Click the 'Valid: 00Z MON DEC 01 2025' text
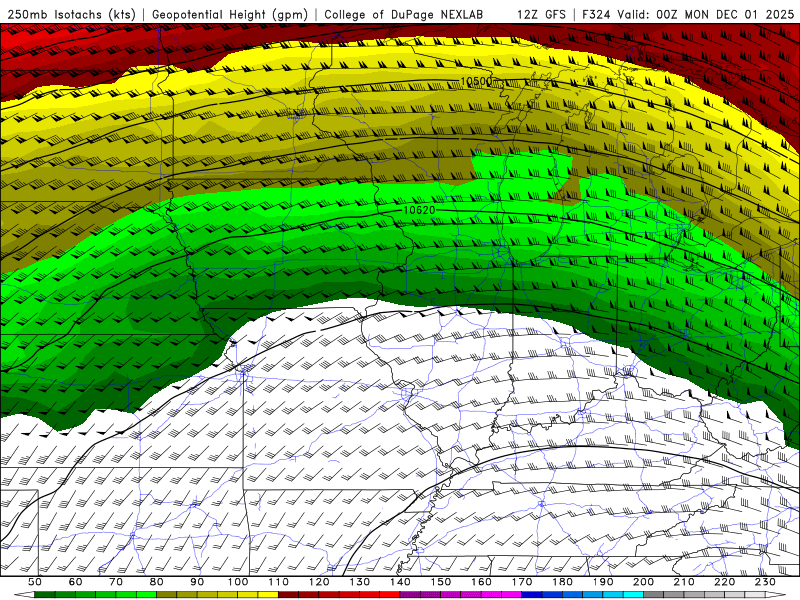The width and height of the screenshot is (800, 600). pyautogui.click(x=706, y=14)
